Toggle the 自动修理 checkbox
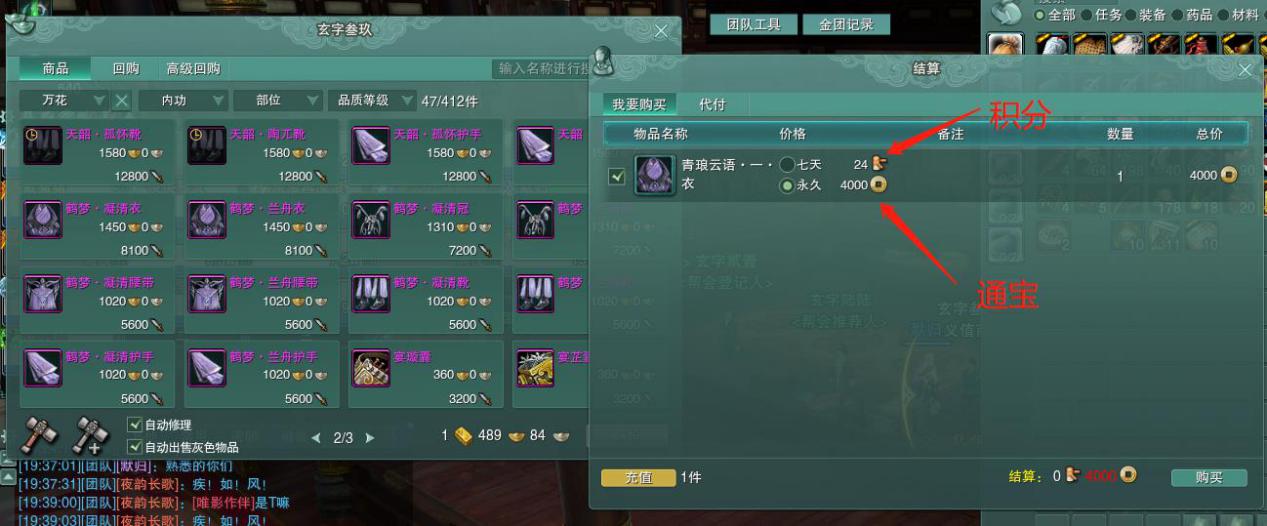Viewport: 1267px width, 526px height. click(x=134, y=425)
